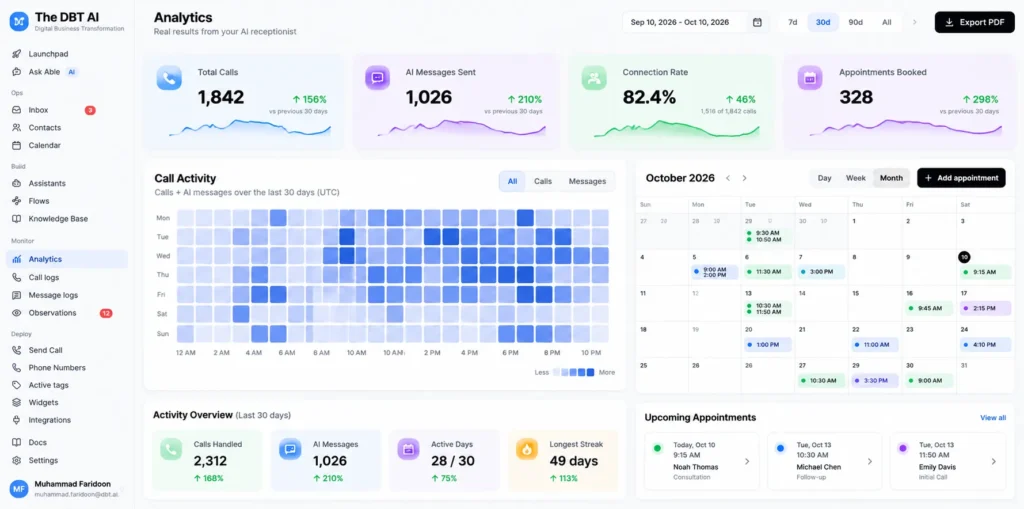Filter Call Activity to Calls
Viewport: 1024px width, 509px height.
[543, 181]
